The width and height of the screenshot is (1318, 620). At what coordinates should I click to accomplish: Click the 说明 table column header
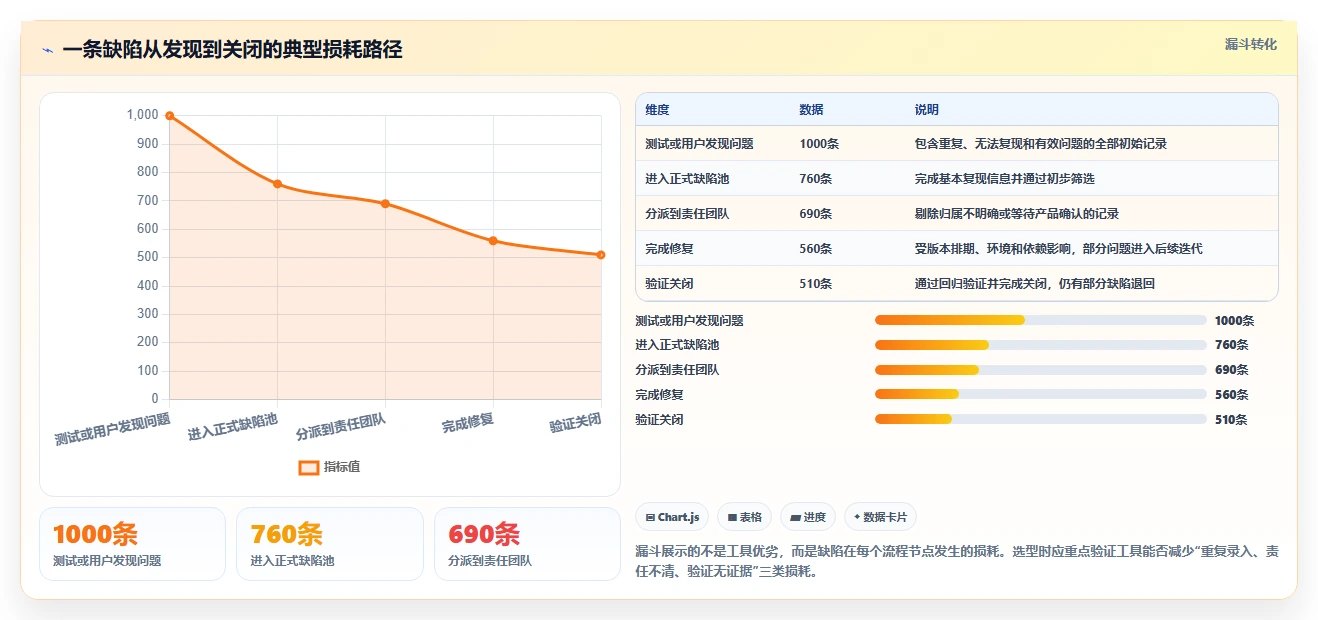pyautogui.click(x=927, y=110)
